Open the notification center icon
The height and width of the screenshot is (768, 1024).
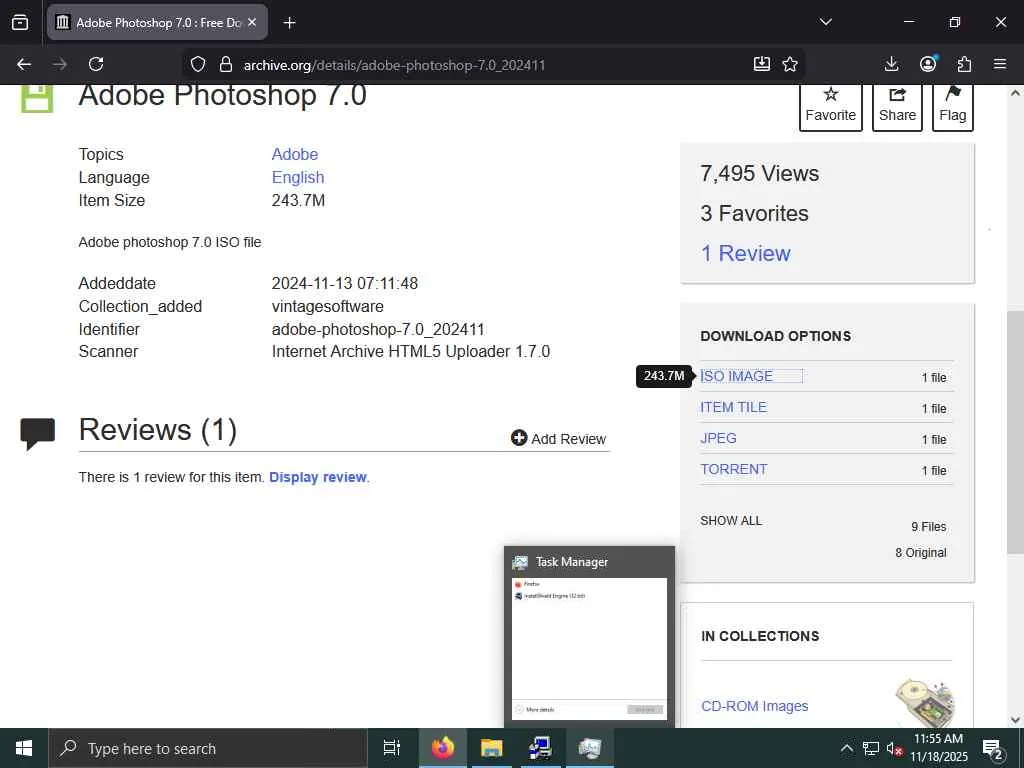click(x=992, y=748)
